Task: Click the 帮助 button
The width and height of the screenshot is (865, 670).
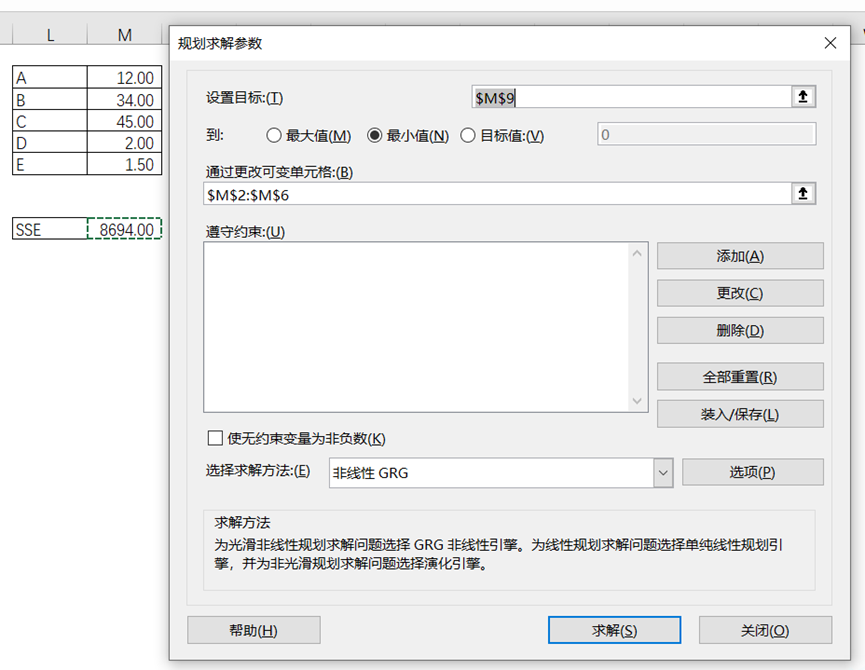Action: pos(253,630)
